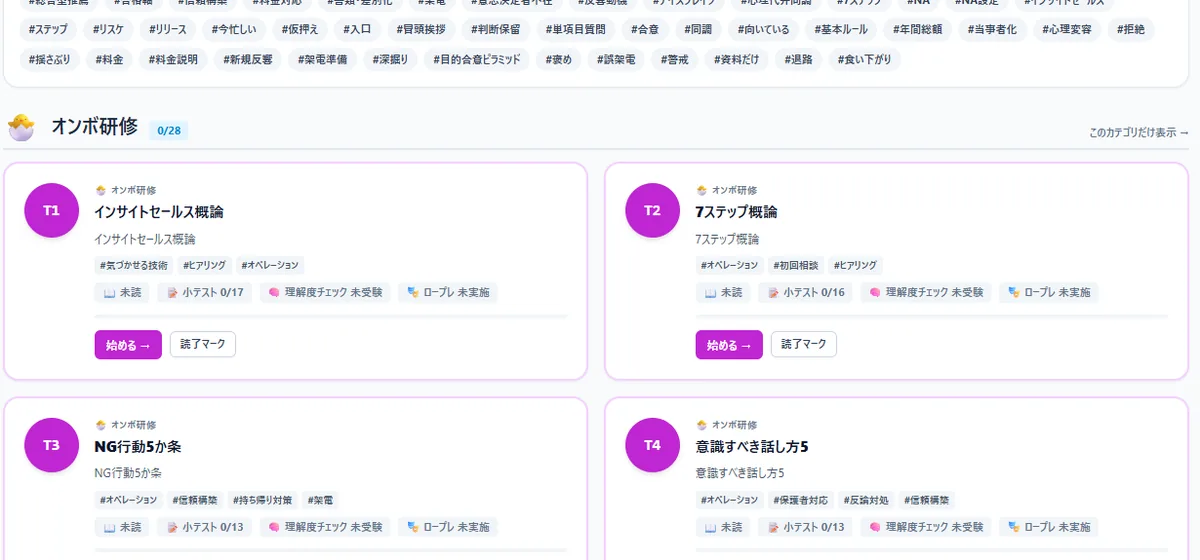Select #反論対処 tag in T4 card
The width and height of the screenshot is (1200, 560).
(867, 499)
